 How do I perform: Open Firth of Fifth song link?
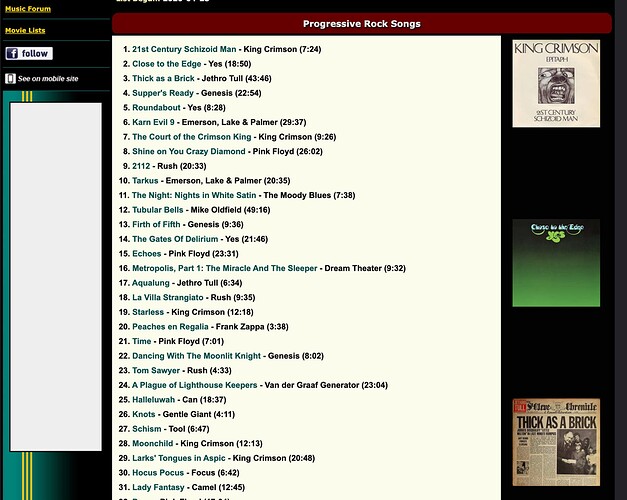point(156,224)
